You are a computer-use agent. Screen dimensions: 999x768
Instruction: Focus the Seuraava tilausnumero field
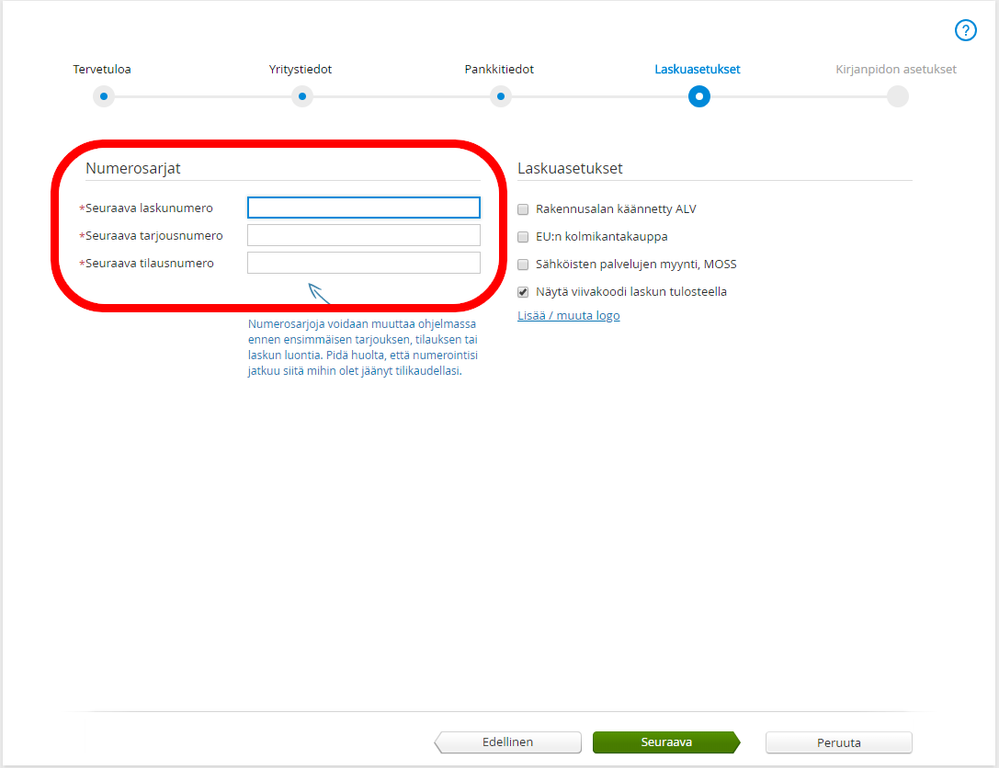[x=364, y=263]
